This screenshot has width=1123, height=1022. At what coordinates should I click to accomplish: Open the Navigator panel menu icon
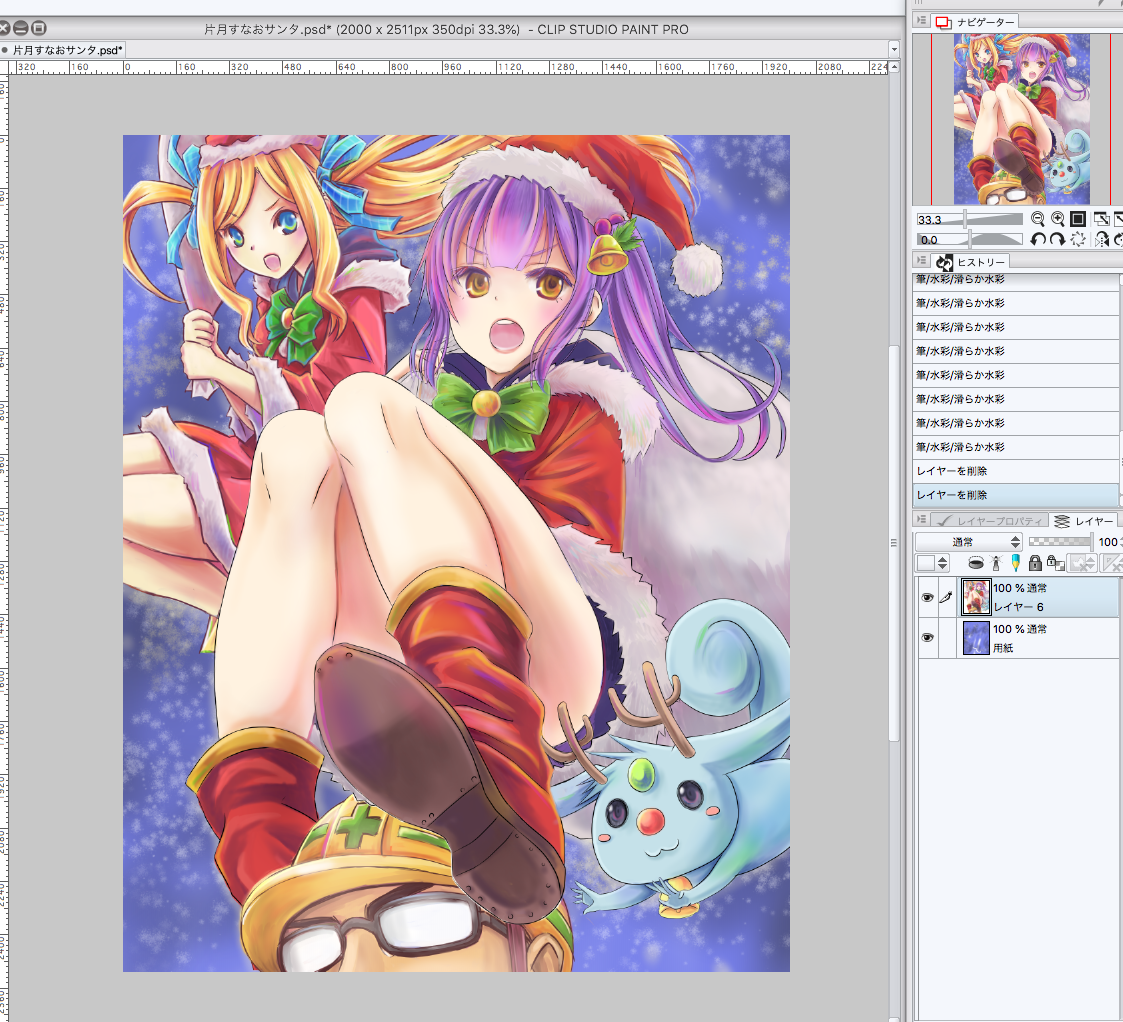(922, 21)
